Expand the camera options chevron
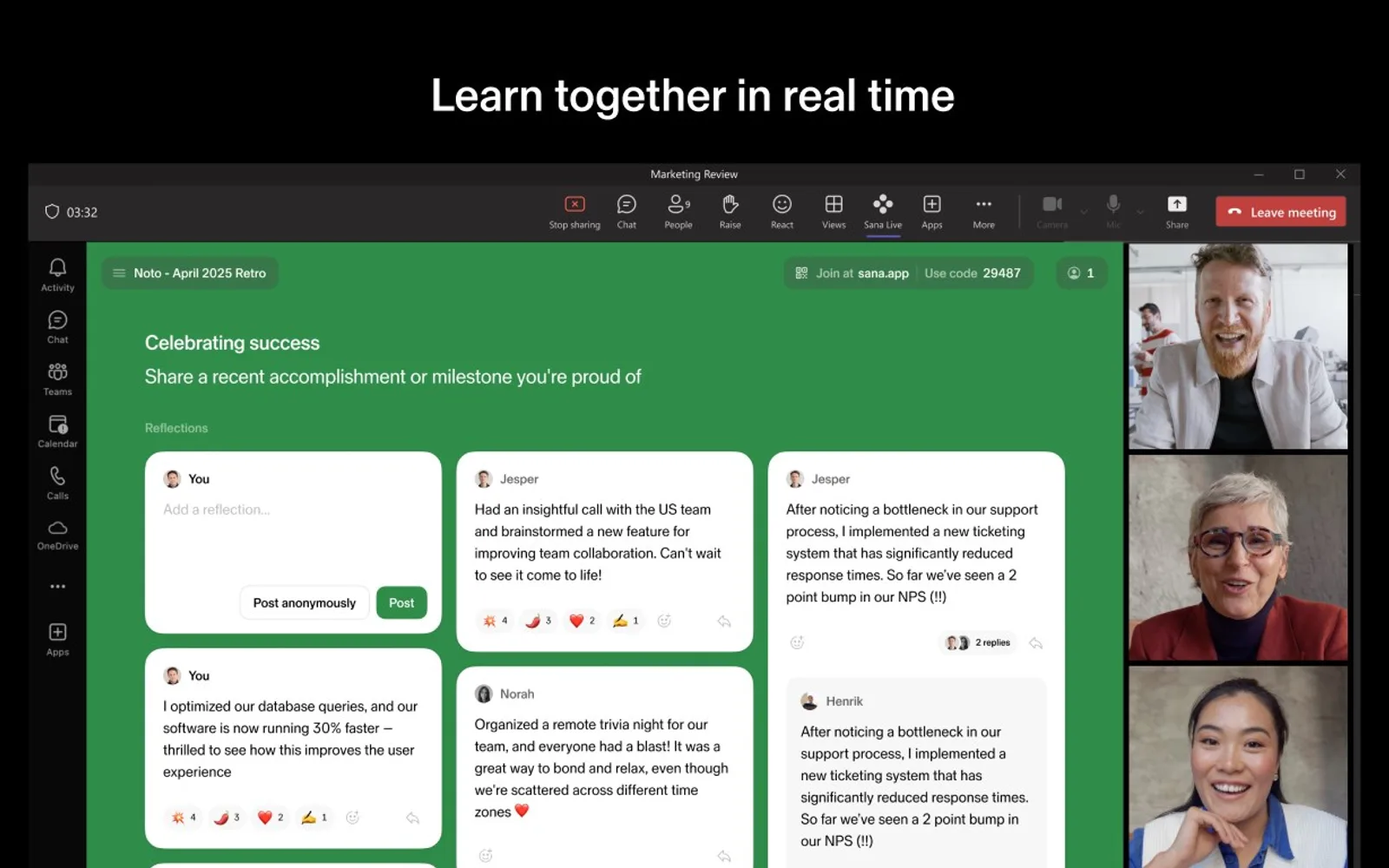 point(1083,212)
